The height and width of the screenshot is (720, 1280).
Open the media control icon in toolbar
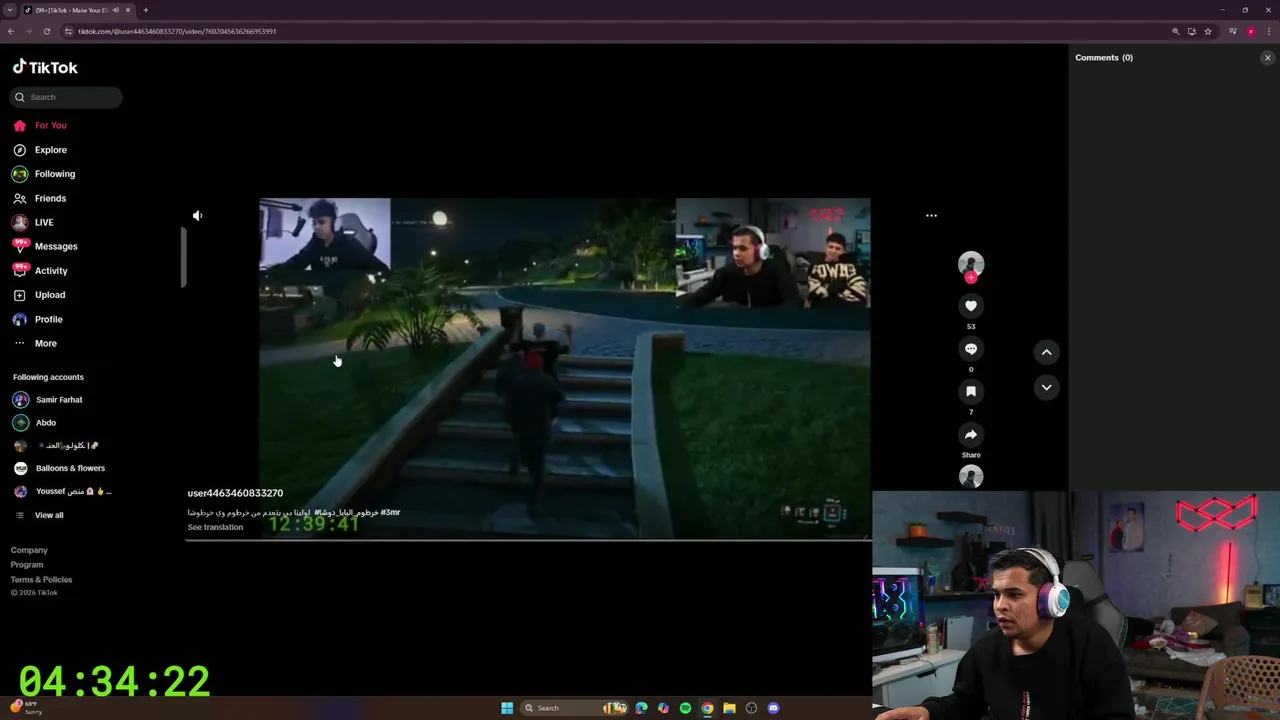click(1233, 31)
